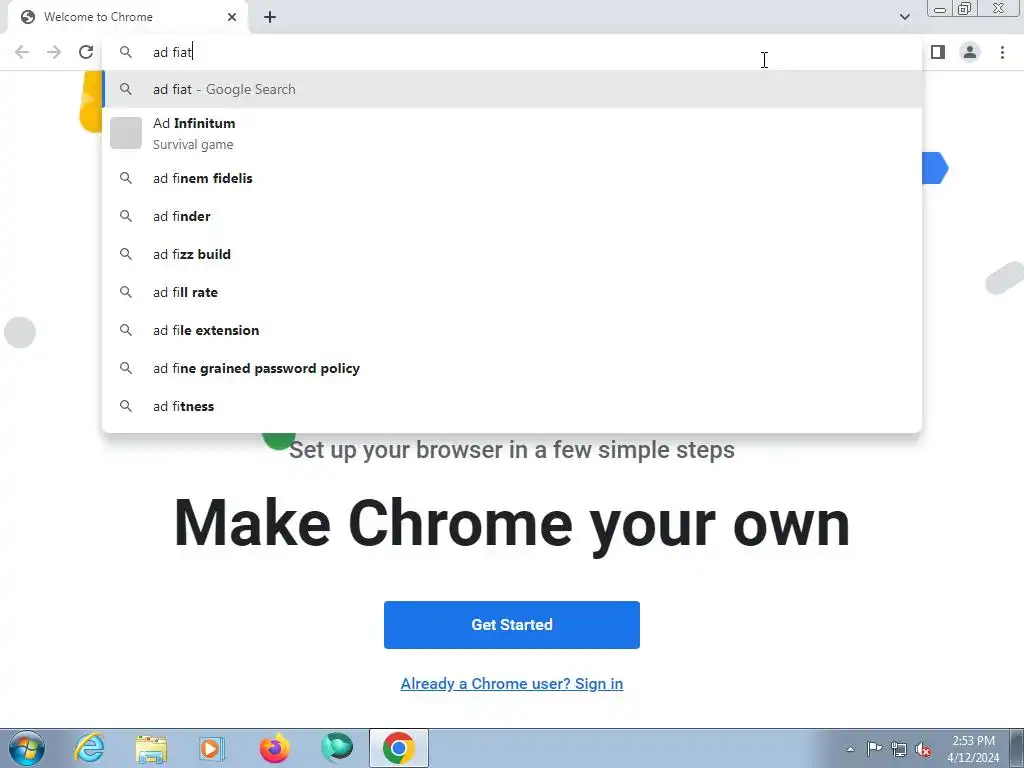Launch Firefox from the taskbar
This screenshot has height=768, width=1024.
pyautogui.click(x=274, y=748)
